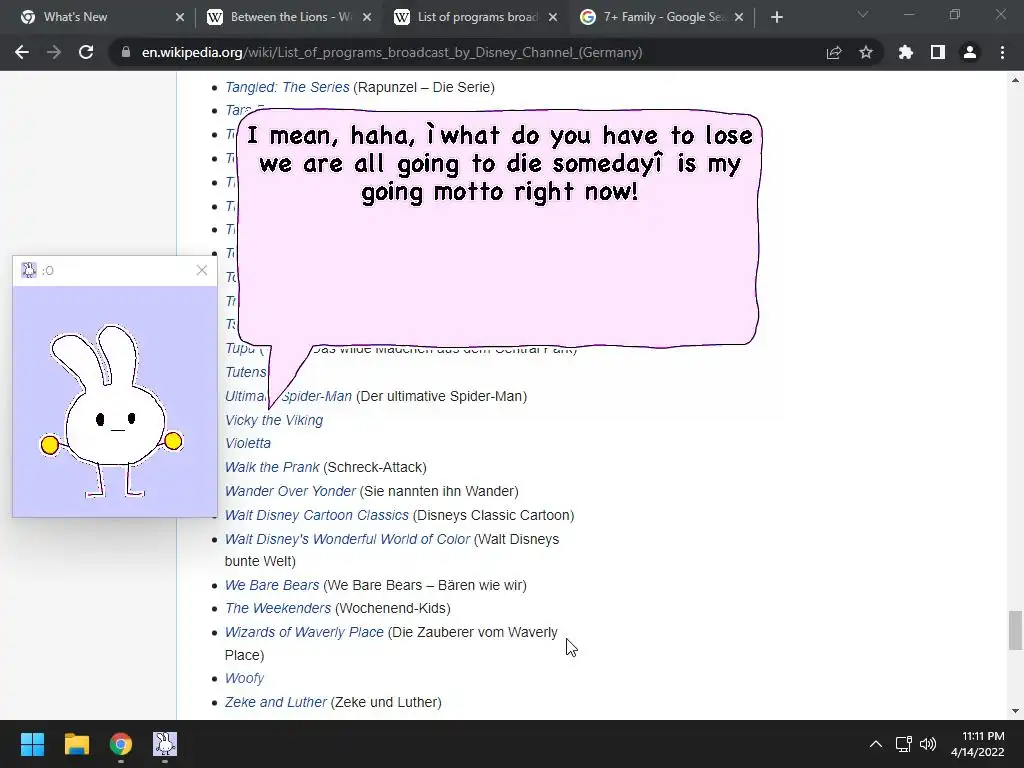Click the bunny character in pet window
The height and width of the screenshot is (768, 1024).
coord(112,411)
